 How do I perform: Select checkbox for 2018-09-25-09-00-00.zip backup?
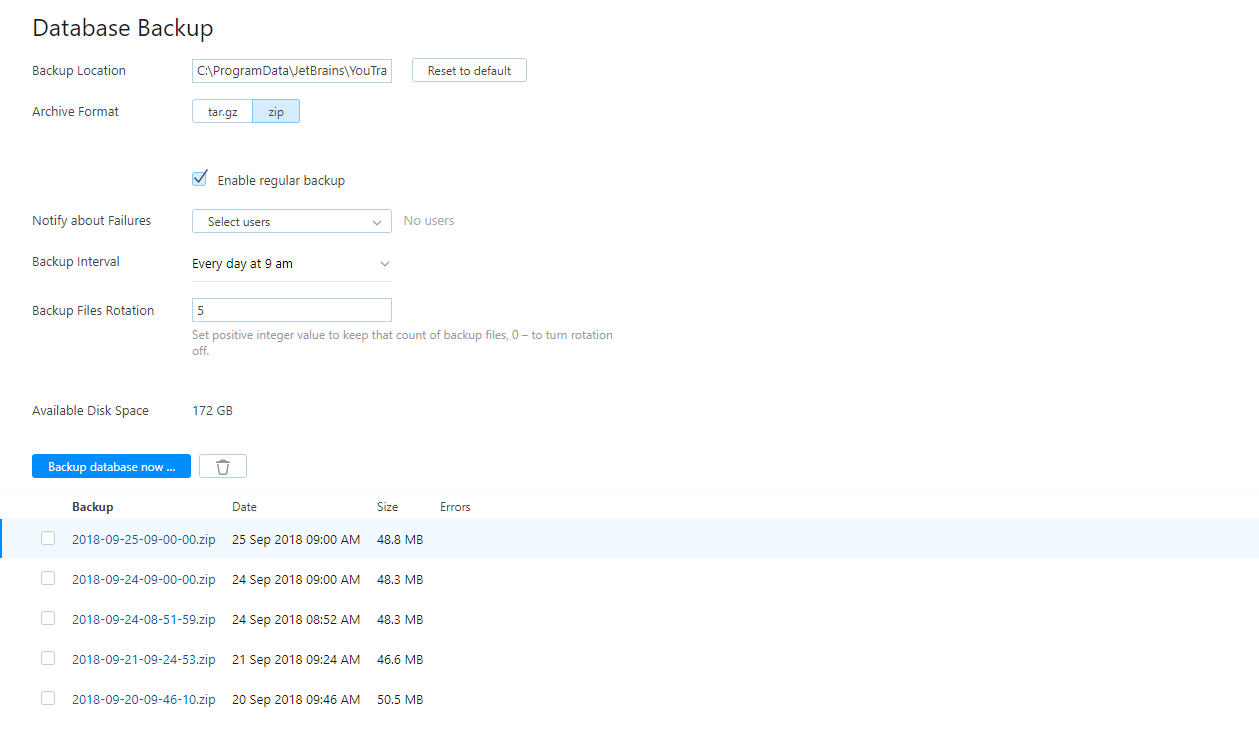point(47,538)
